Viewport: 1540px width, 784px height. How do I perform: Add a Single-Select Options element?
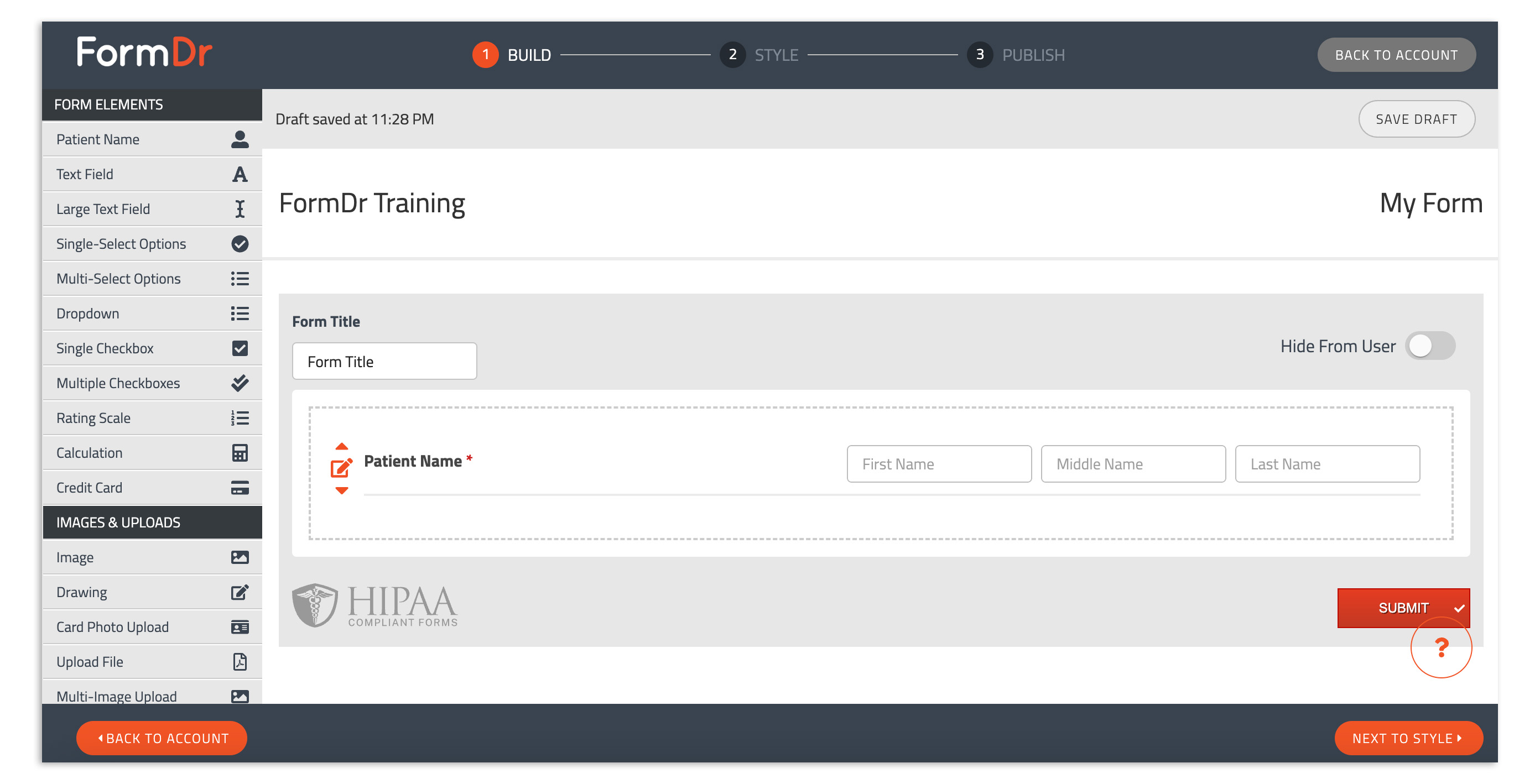point(153,244)
